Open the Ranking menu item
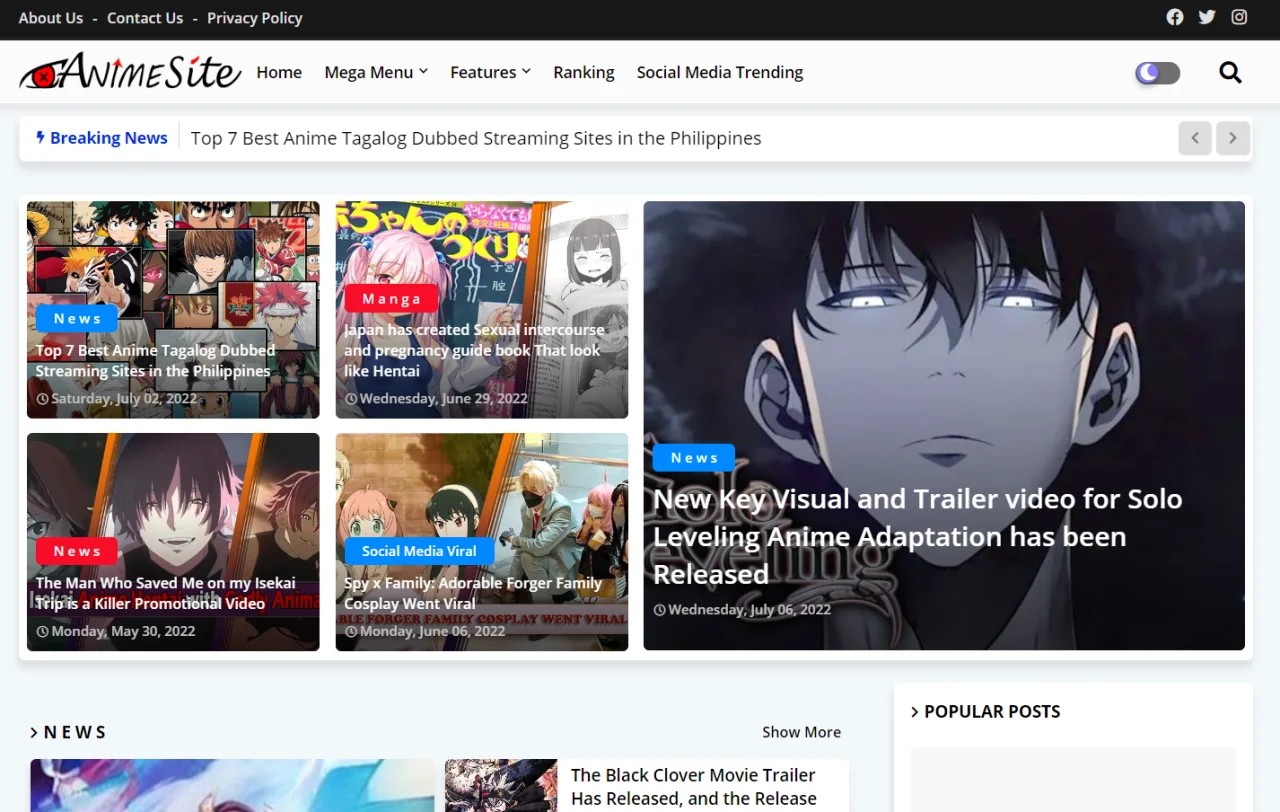The width and height of the screenshot is (1280, 812). (584, 72)
